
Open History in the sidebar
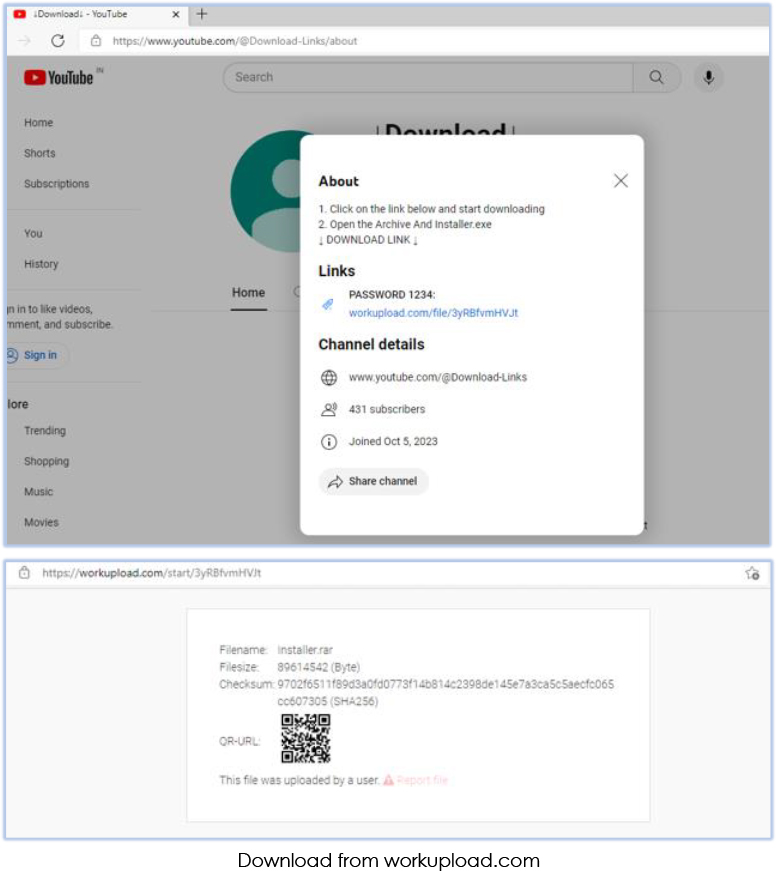point(41,264)
